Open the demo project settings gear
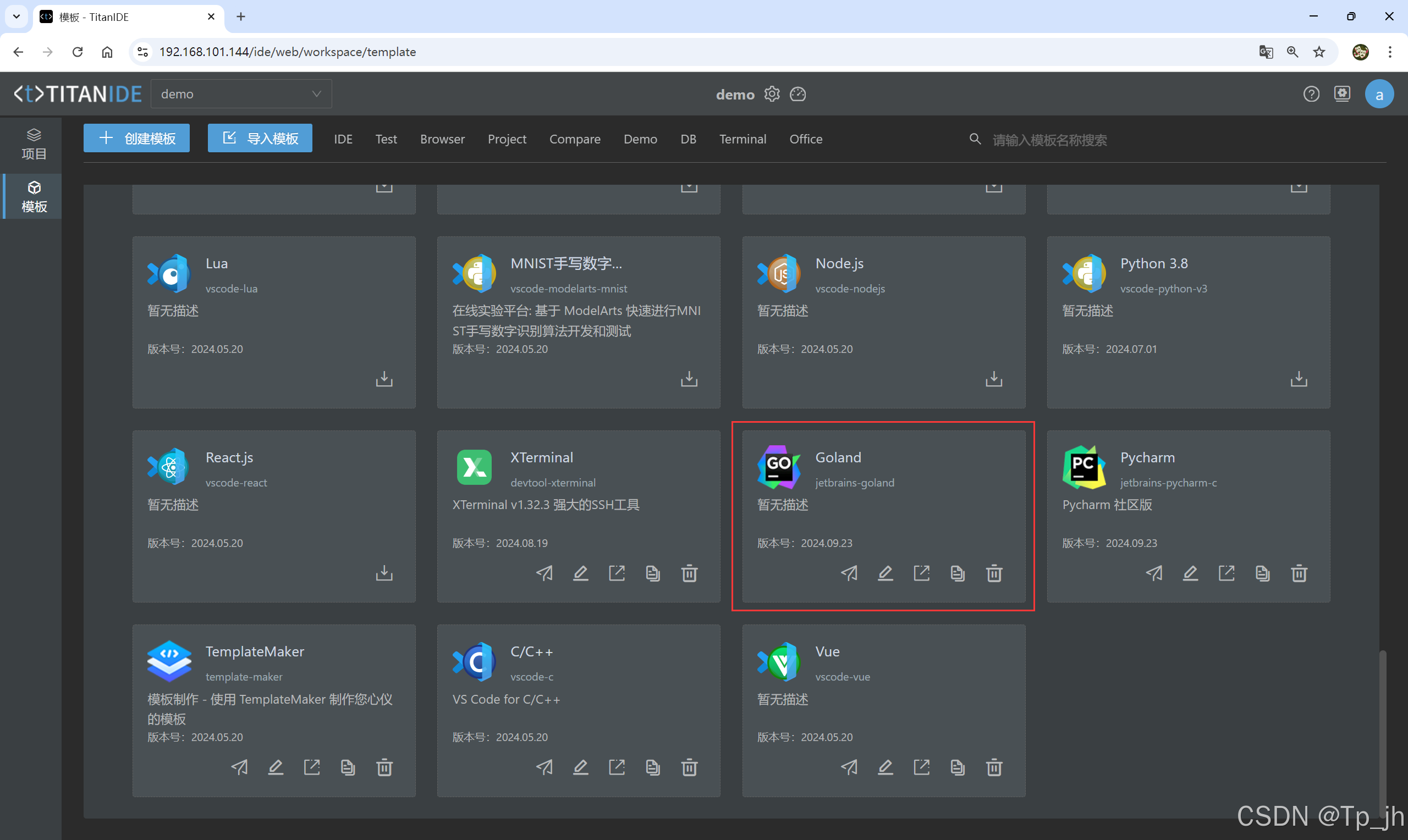Image resolution: width=1408 pixels, height=840 pixels. (x=772, y=94)
